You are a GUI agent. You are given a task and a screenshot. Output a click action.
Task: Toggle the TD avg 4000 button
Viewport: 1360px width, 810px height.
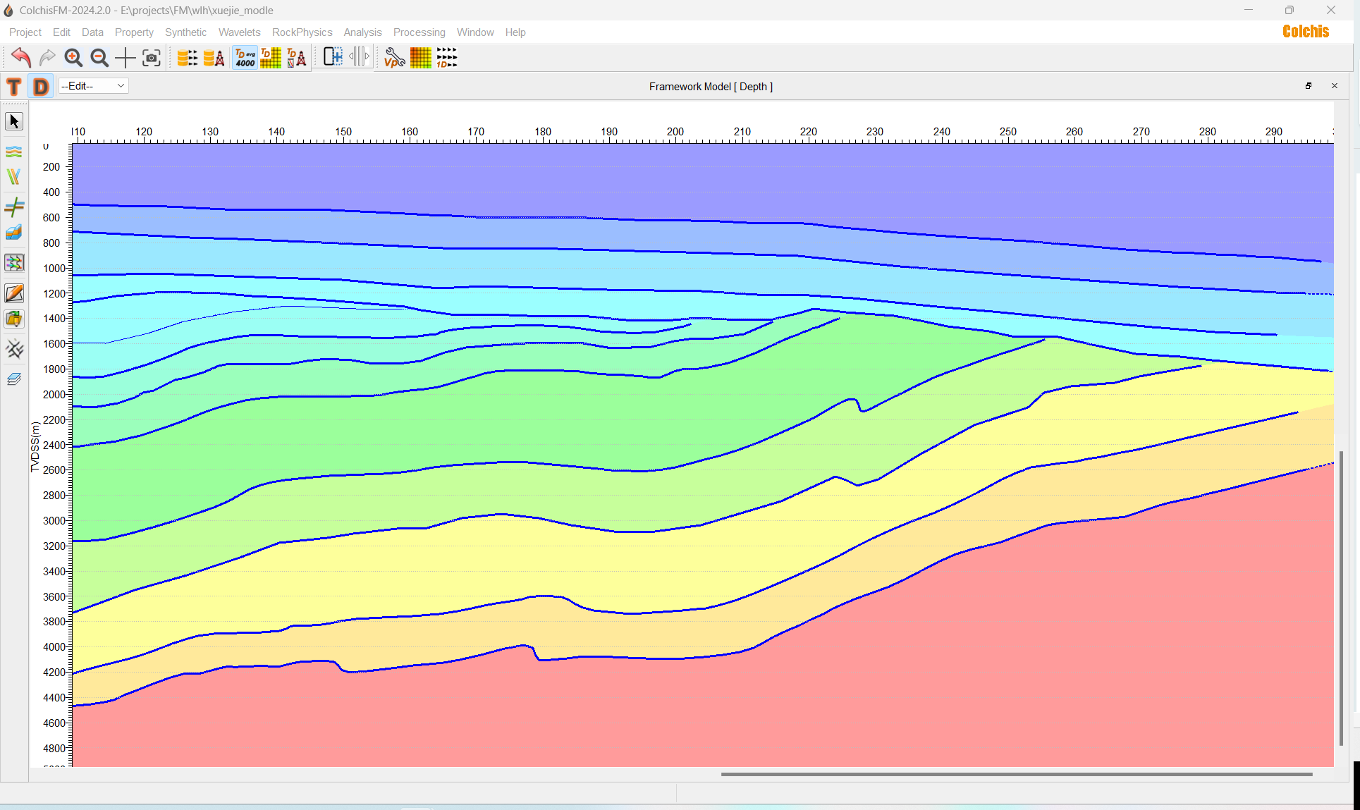click(x=245, y=58)
